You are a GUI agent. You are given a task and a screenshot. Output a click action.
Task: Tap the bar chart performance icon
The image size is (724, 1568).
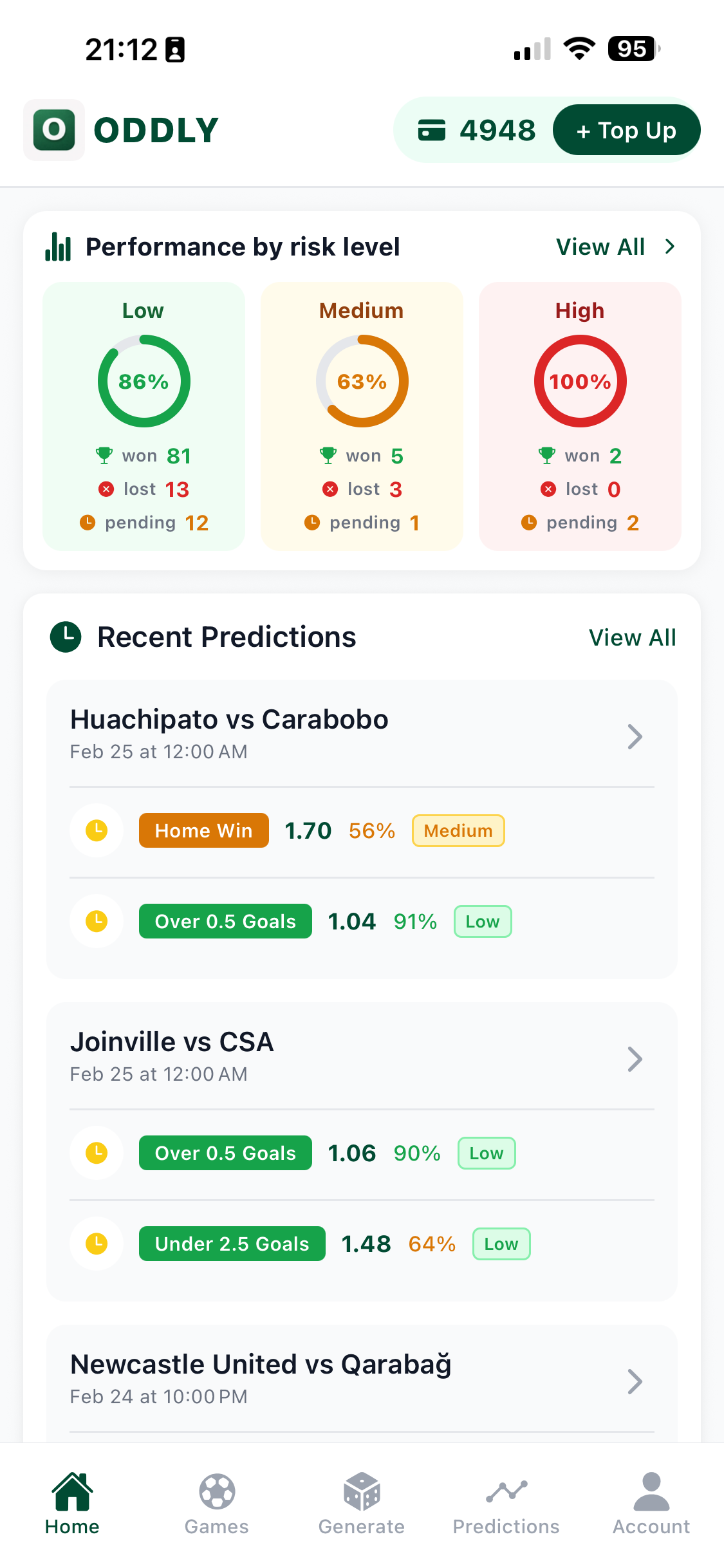(58, 247)
